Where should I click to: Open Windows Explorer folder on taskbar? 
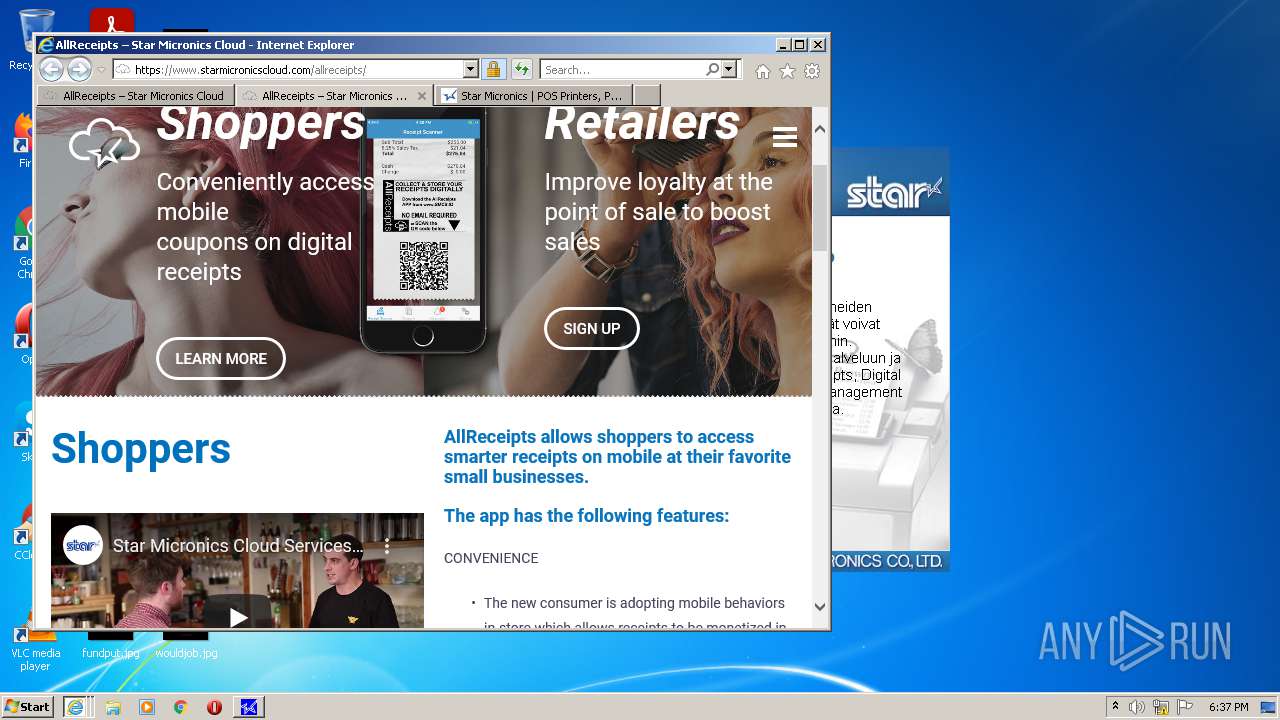[113, 707]
